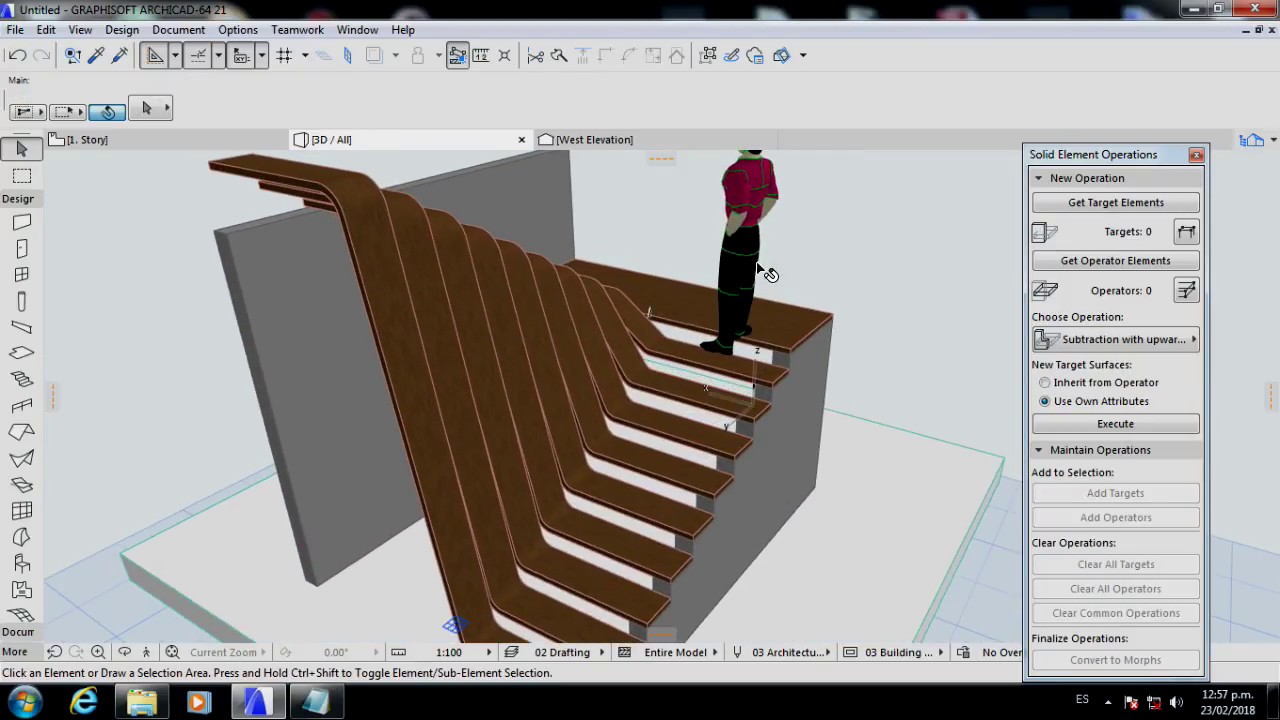
Task: Select the Arrow tool in the toolbox
Action: tap(22, 149)
